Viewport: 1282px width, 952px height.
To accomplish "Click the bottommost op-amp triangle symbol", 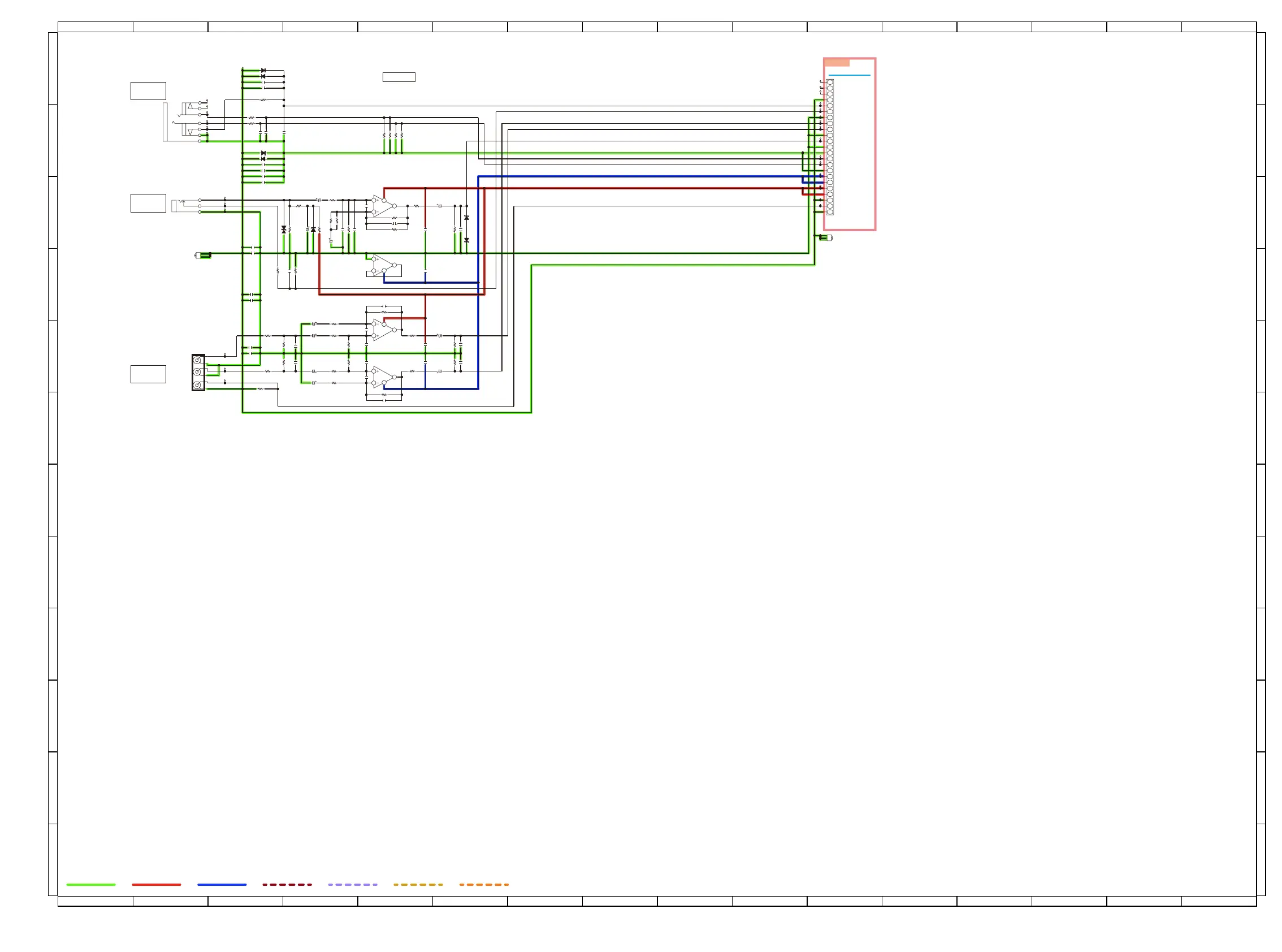I will pyautogui.click(x=384, y=378).
